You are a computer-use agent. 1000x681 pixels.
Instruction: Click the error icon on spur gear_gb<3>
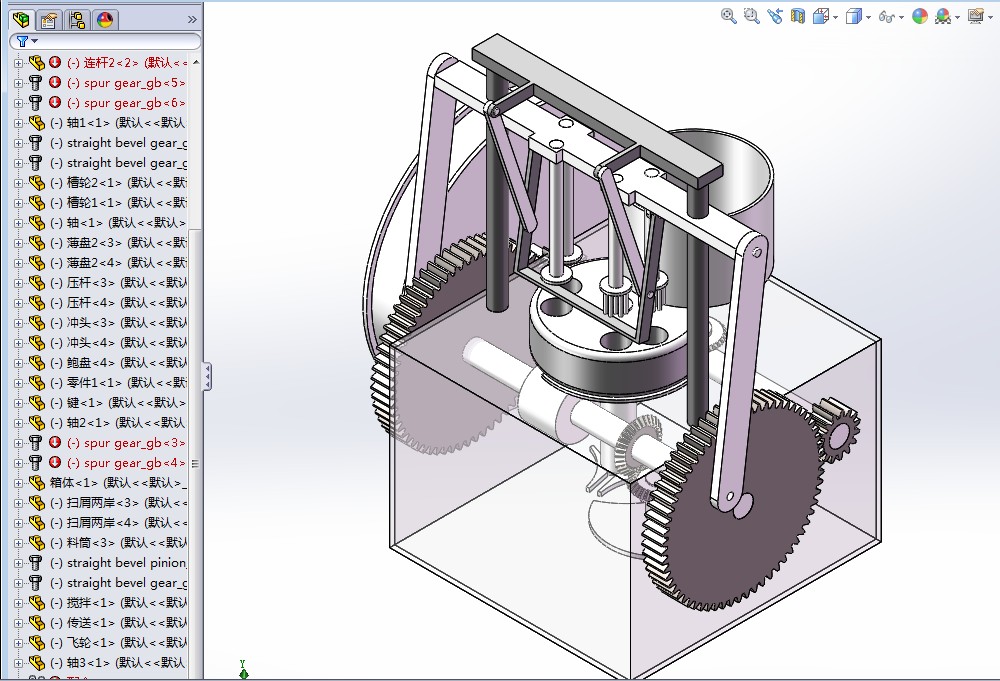point(55,442)
